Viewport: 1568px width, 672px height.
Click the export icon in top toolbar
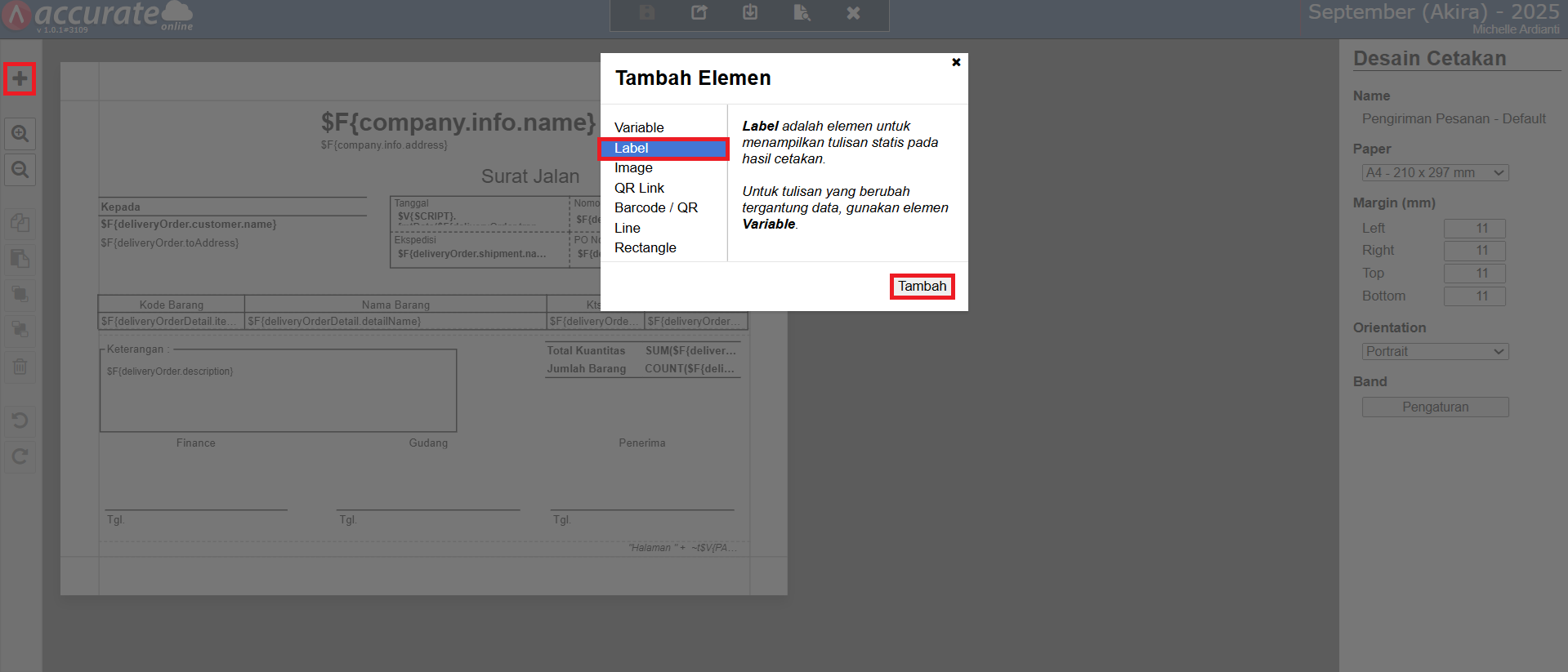coord(699,12)
